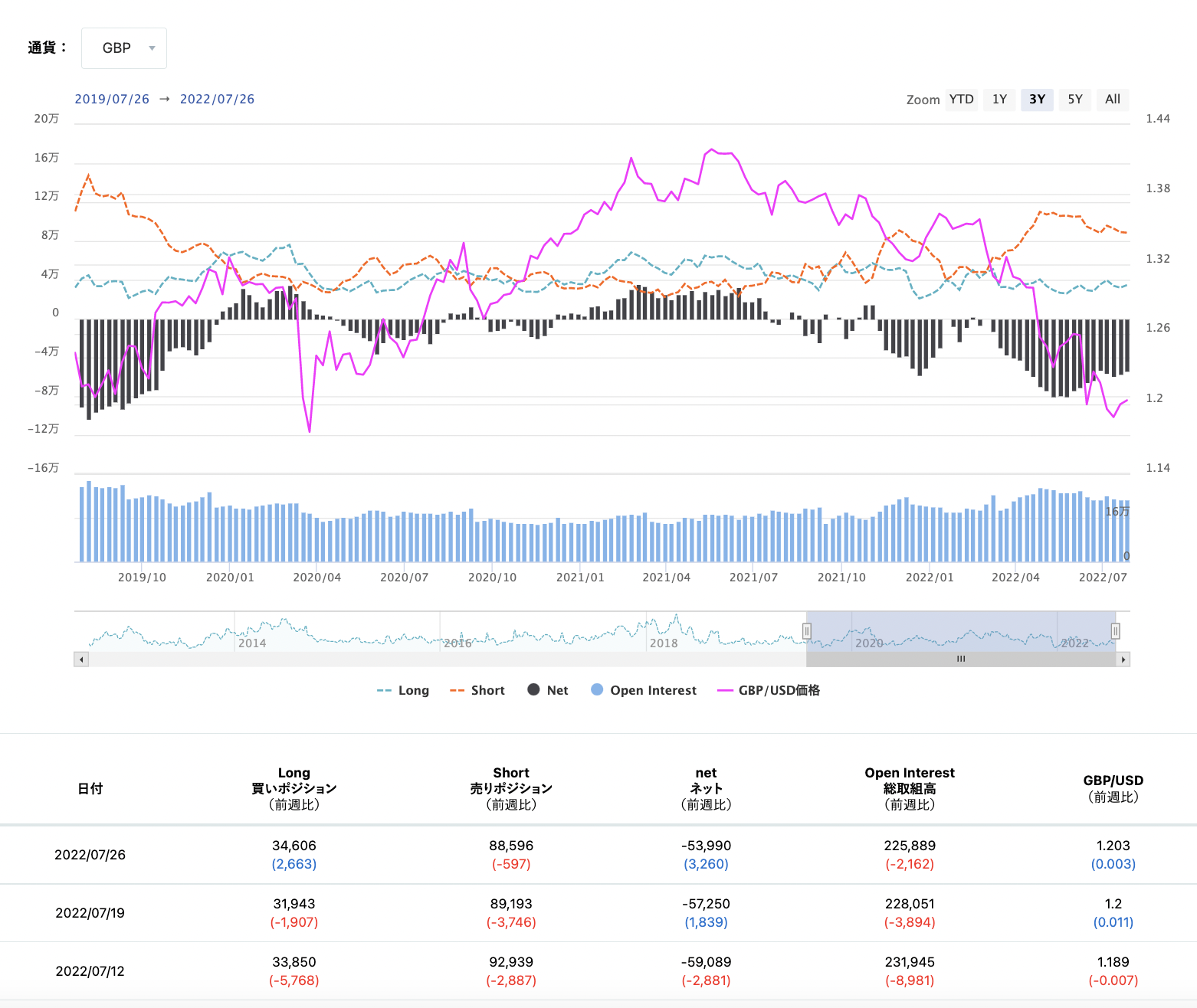Select the 5Y zoom range

click(x=1075, y=100)
